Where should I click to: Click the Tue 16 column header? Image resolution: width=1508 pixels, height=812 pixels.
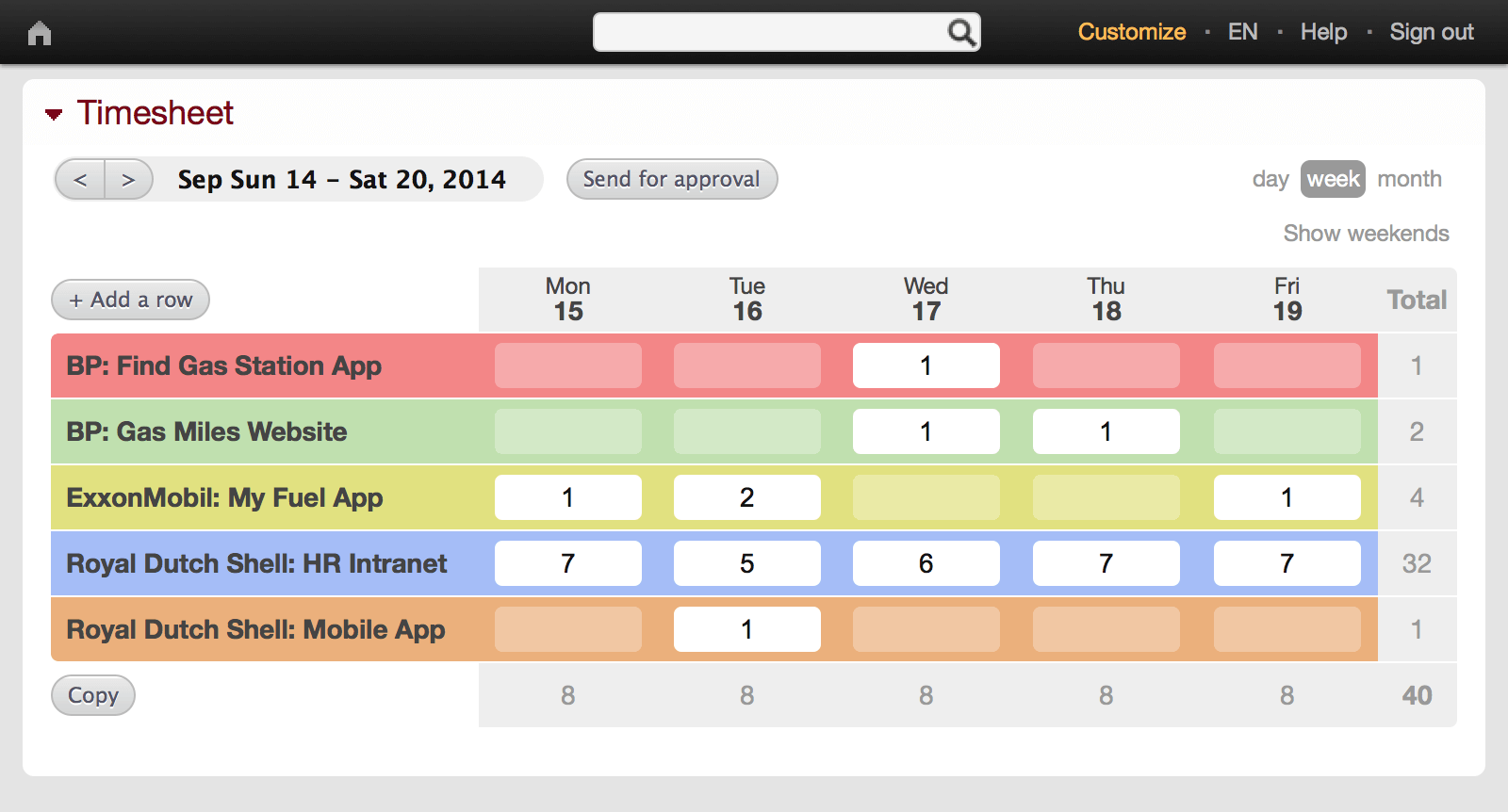coord(747,299)
